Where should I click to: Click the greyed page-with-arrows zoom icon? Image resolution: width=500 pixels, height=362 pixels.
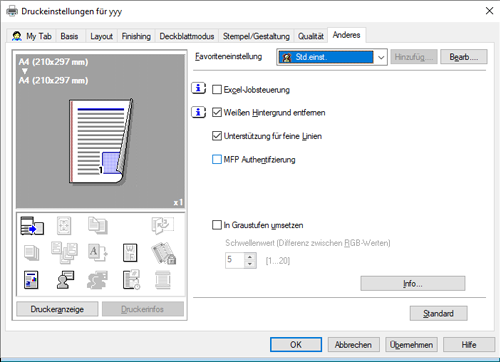[64, 226]
